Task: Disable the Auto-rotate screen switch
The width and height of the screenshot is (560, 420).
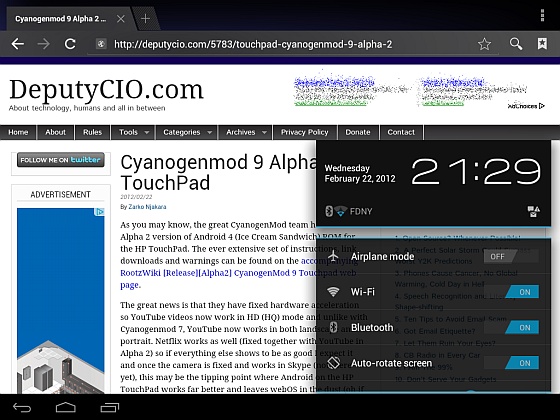Action: [x=511, y=363]
